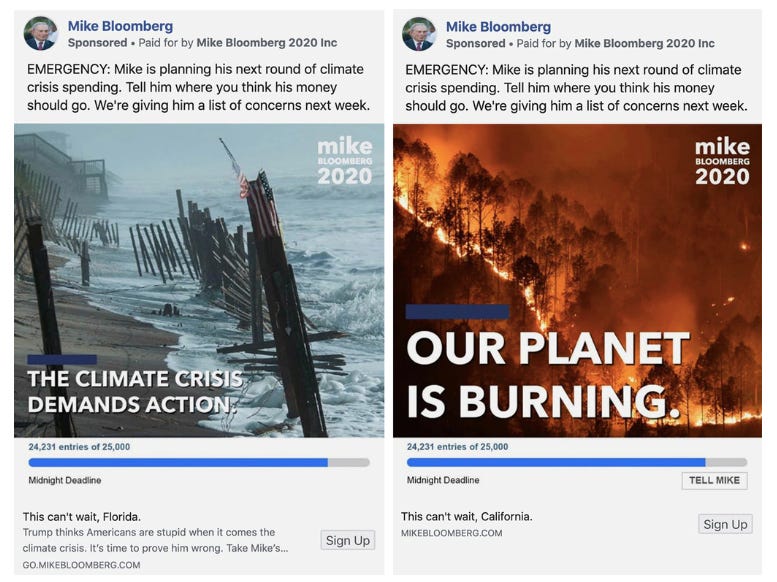Open Mike Bloomberg page name in right ad

click(x=498, y=26)
